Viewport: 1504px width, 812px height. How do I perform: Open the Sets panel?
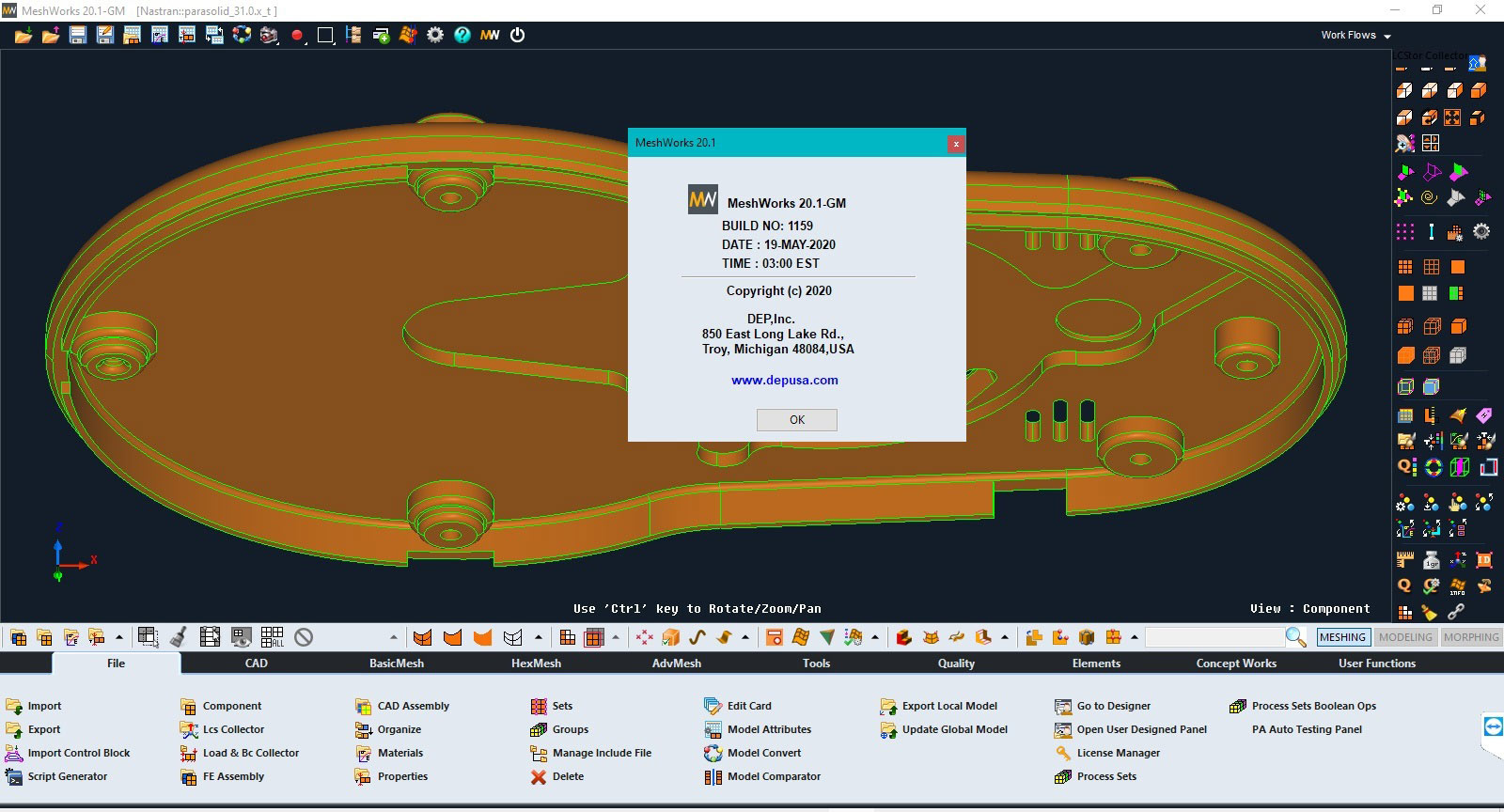(x=552, y=706)
